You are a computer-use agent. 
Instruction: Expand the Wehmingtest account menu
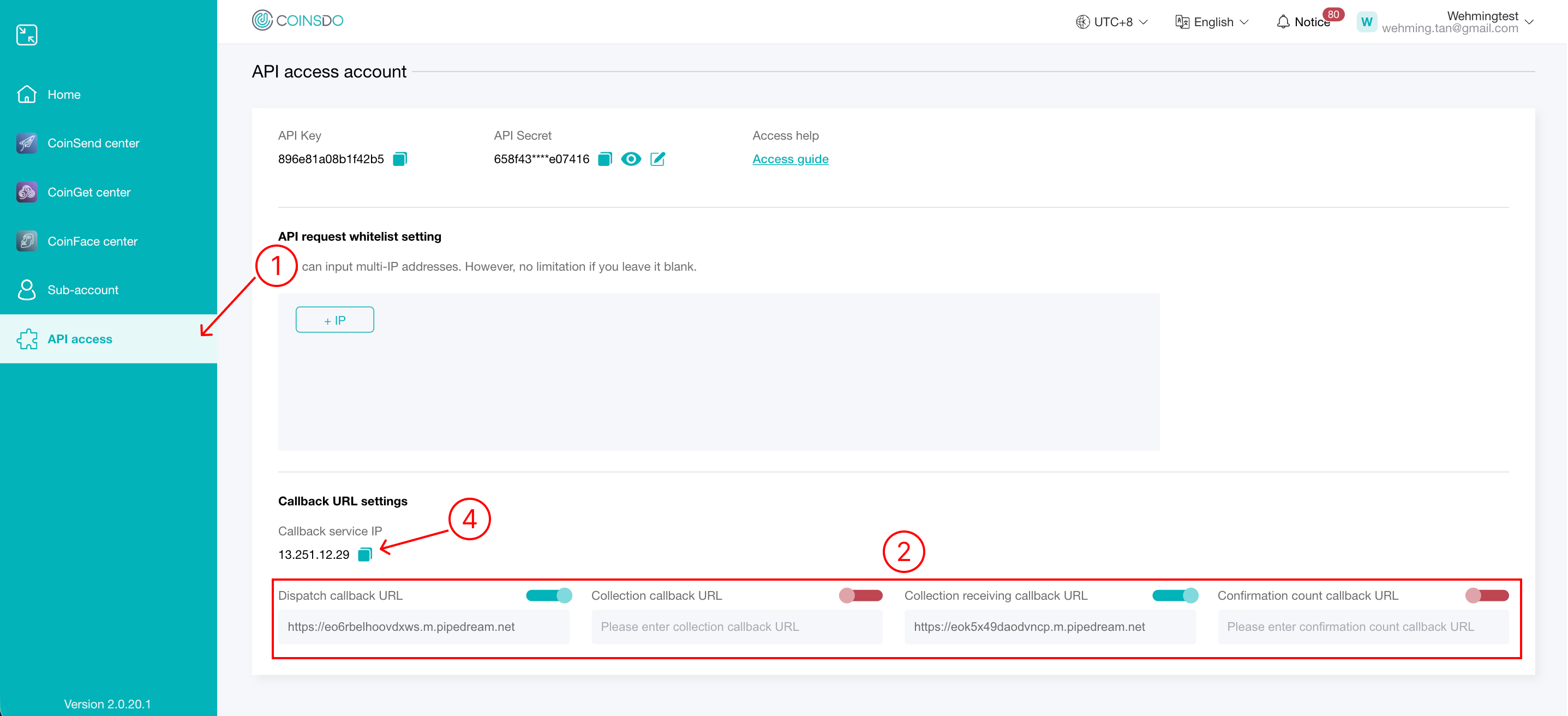pos(1528,22)
